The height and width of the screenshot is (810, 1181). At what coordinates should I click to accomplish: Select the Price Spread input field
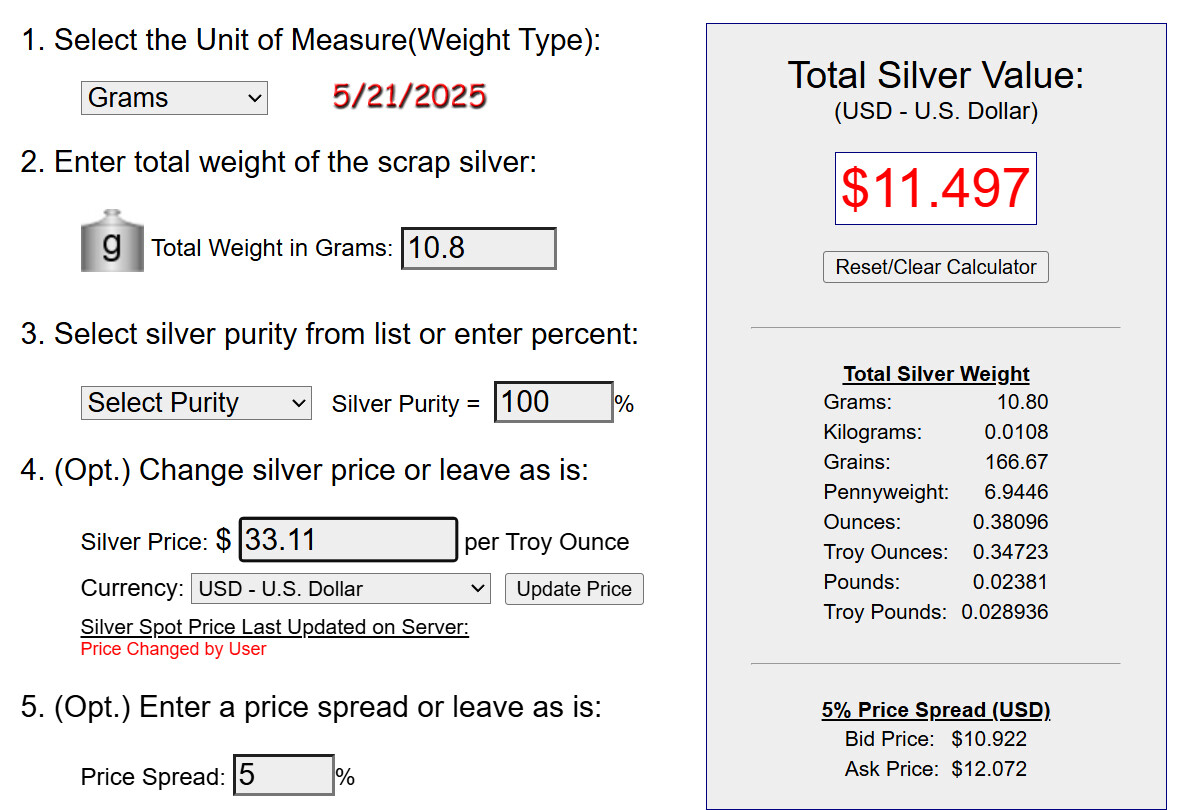(283, 775)
